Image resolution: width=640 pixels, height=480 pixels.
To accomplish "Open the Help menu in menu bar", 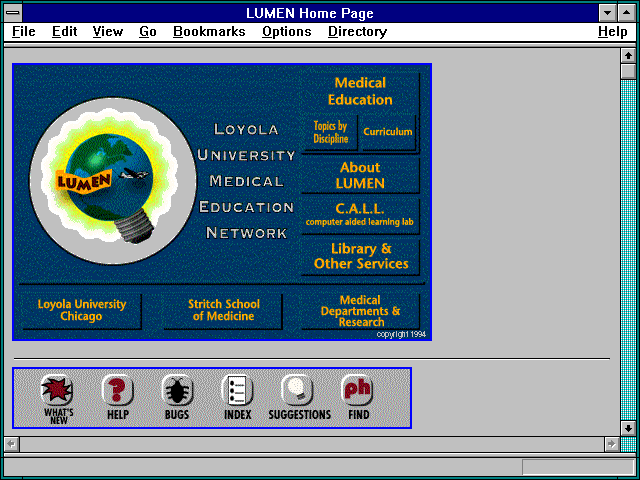I will click(x=613, y=31).
